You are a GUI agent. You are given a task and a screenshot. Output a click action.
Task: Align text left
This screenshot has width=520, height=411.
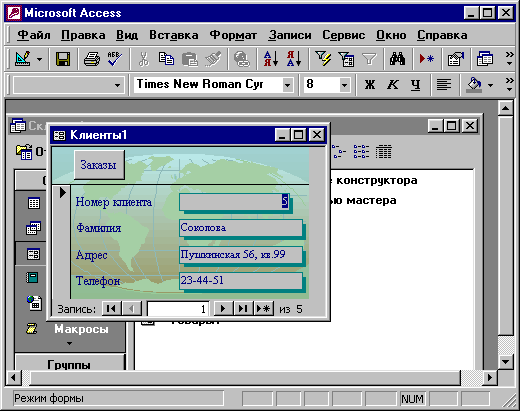tap(444, 85)
